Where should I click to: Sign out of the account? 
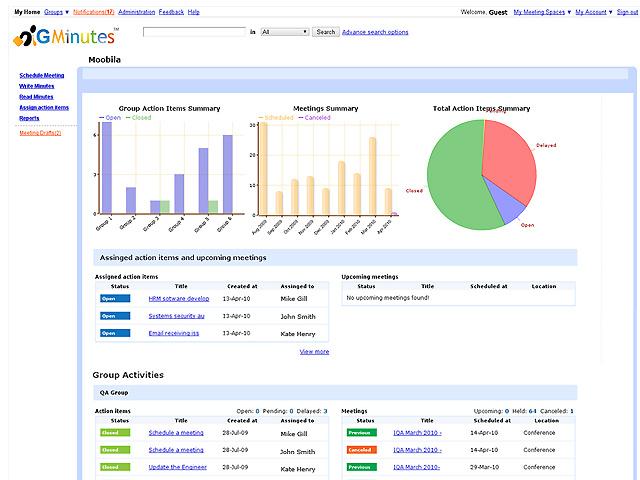click(628, 12)
